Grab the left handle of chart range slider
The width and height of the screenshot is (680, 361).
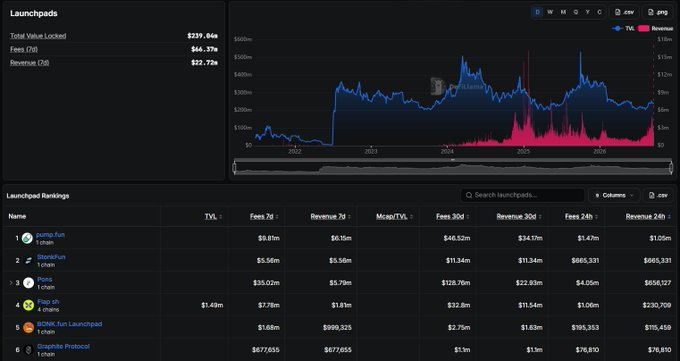[x=235, y=167]
